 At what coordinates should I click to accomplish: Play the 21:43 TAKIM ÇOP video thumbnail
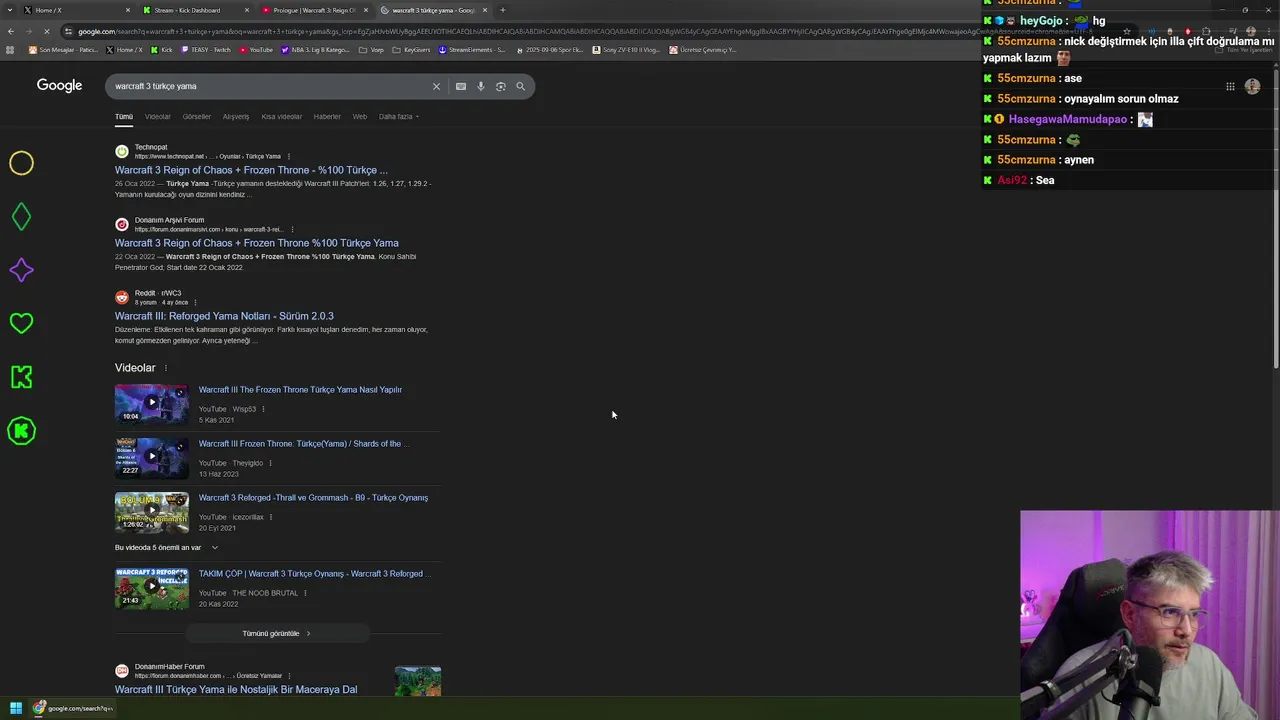pos(152,587)
